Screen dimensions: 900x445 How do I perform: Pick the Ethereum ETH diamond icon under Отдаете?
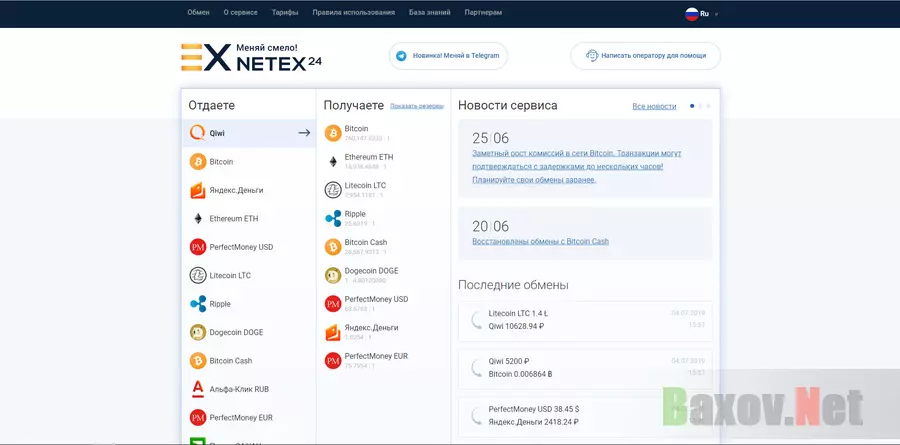click(x=198, y=219)
